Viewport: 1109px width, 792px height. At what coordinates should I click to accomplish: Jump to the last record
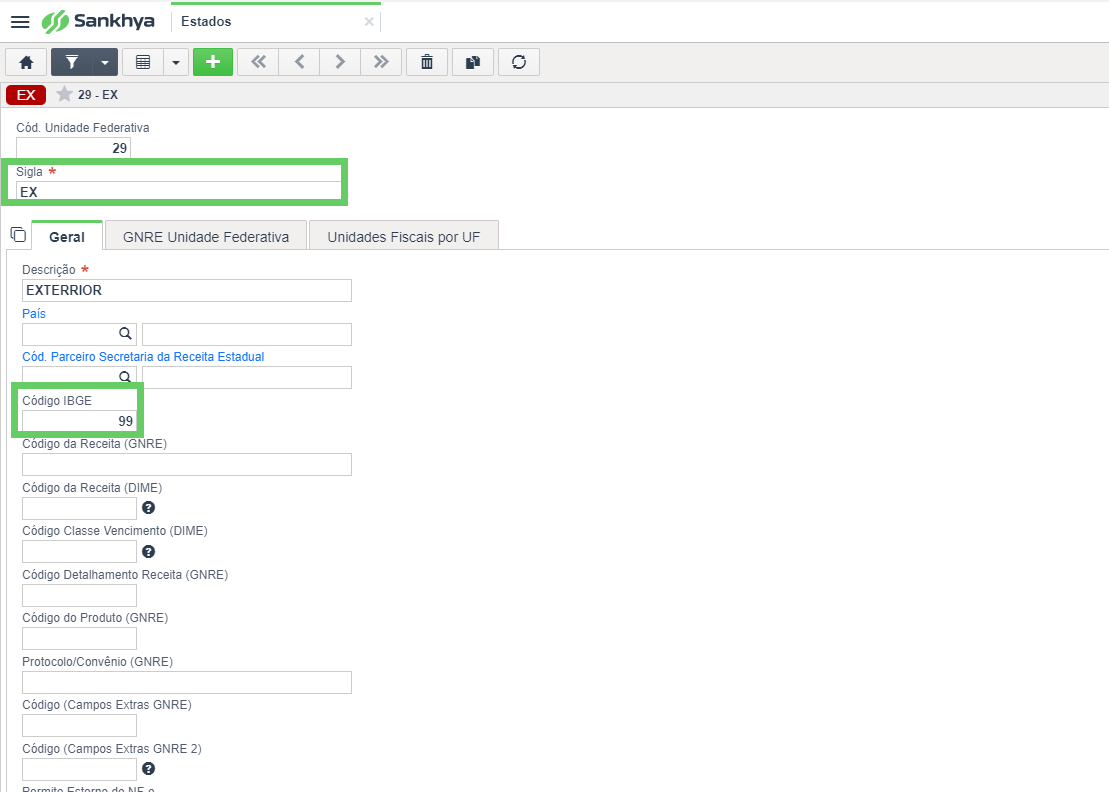[381, 62]
